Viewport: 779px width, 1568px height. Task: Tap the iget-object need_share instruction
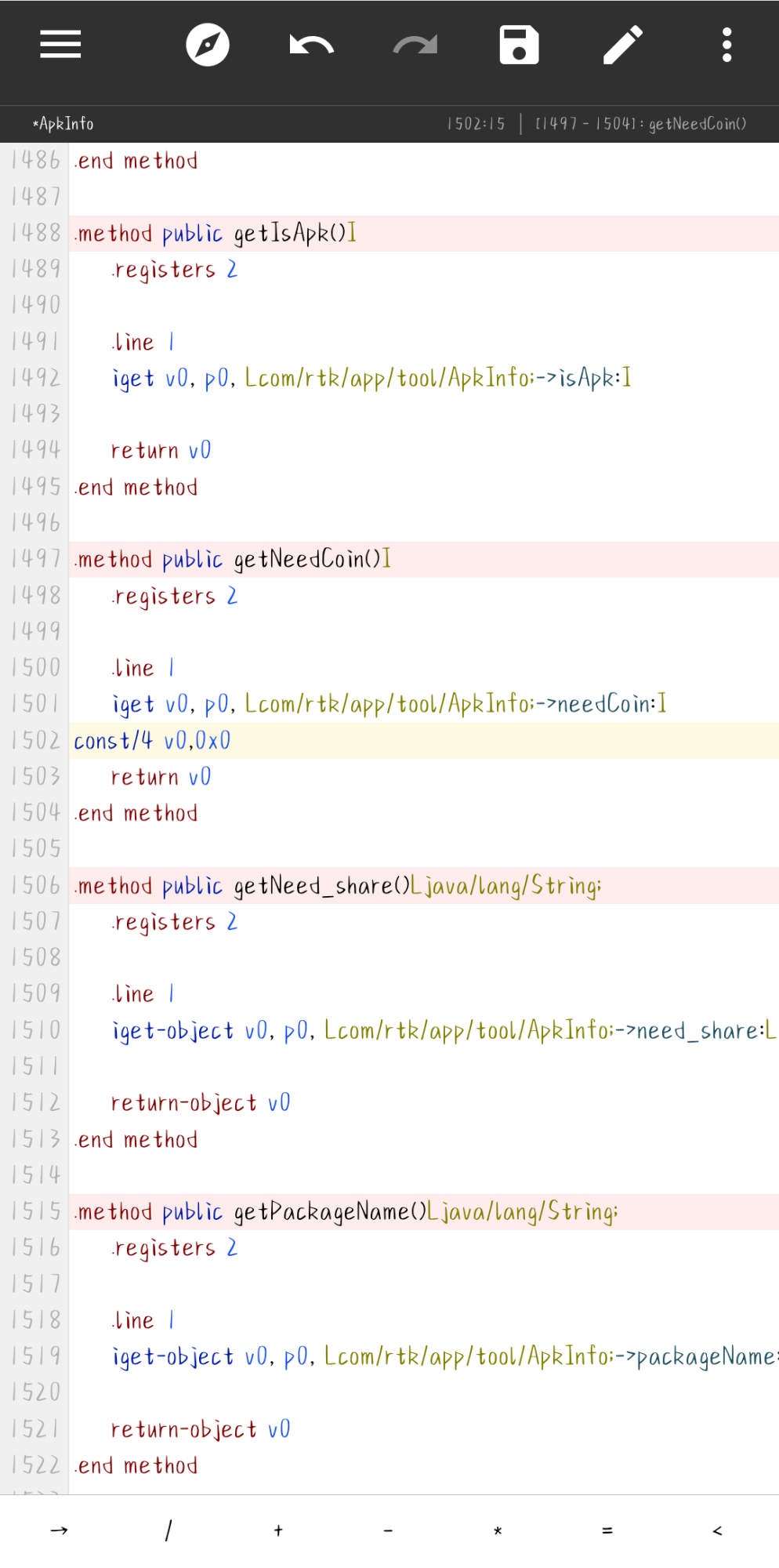[x=444, y=1031]
